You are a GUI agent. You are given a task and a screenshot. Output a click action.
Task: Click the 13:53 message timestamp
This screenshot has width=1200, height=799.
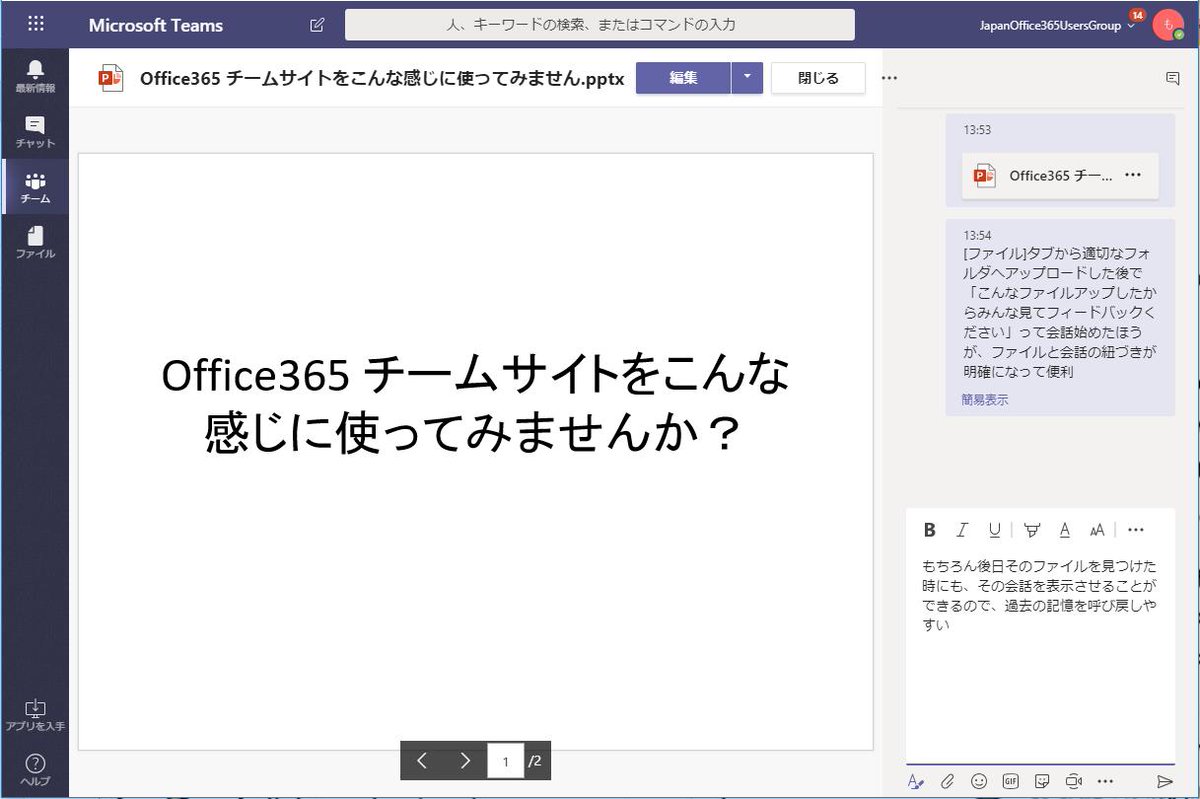point(977,130)
